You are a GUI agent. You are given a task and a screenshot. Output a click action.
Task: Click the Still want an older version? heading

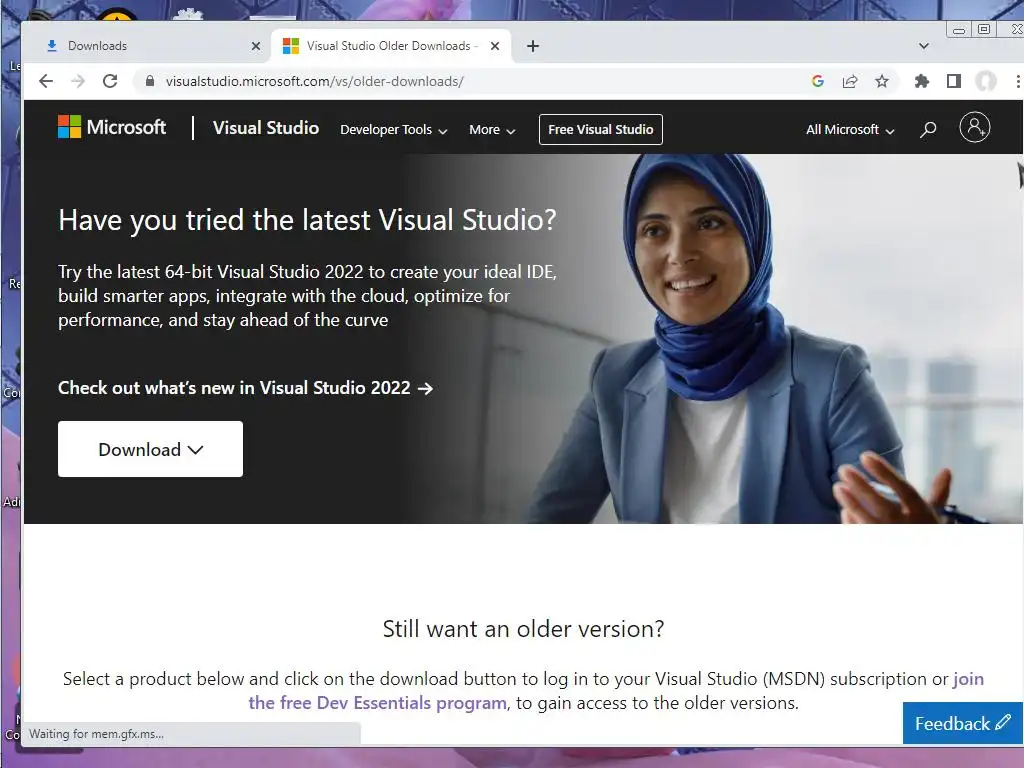[x=523, y=629]
